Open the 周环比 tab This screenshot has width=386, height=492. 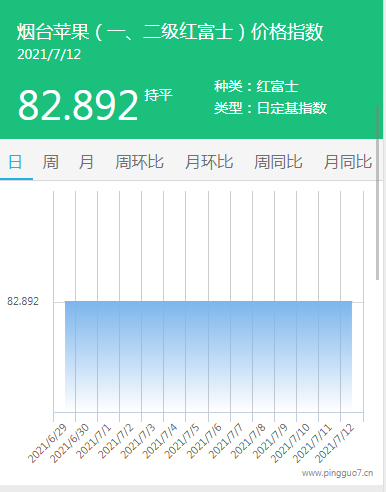point(139,162)
